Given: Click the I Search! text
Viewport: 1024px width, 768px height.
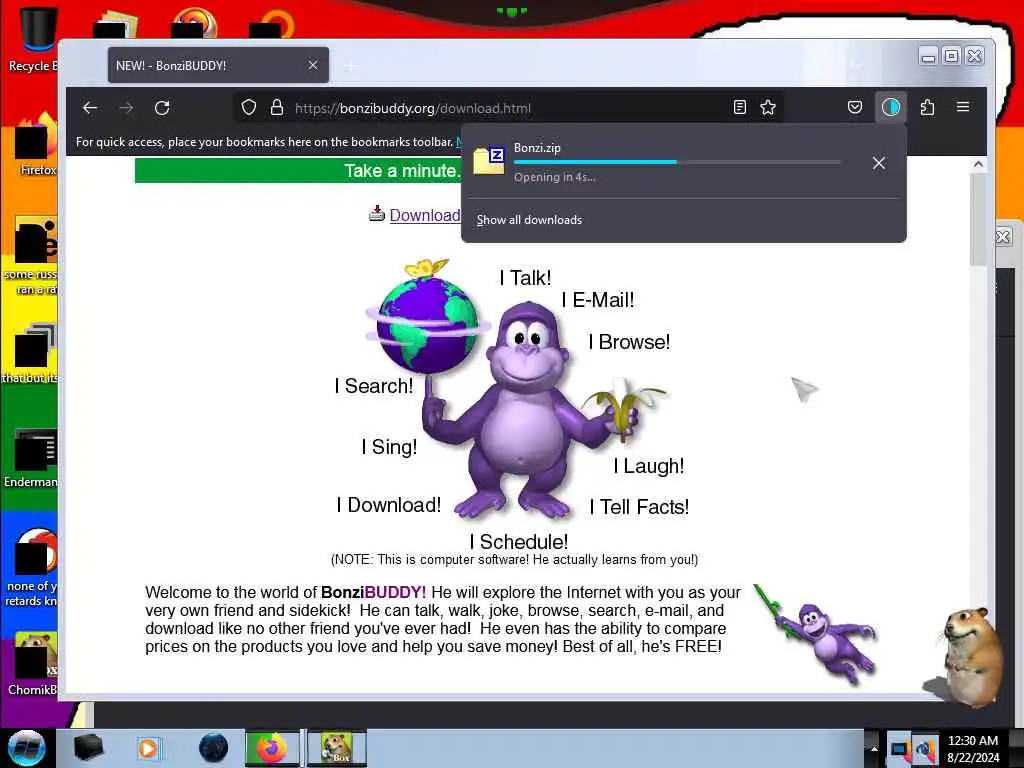Looking at the screenshot, I should point(374,386).
